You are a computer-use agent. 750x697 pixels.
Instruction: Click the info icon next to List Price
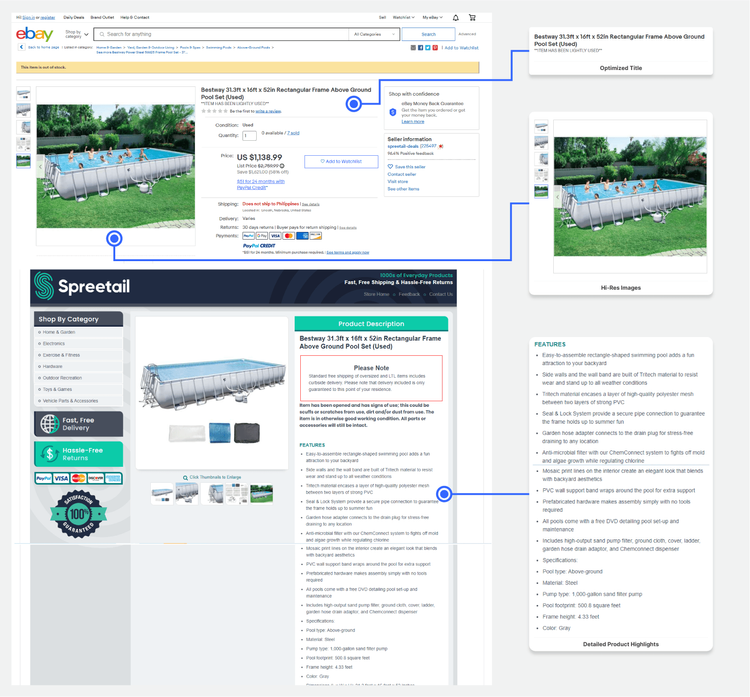tap(282, 166)
